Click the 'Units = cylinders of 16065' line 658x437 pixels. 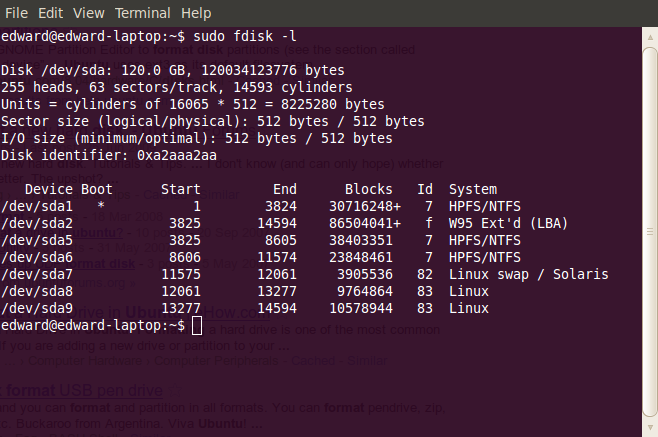[193, 105]
